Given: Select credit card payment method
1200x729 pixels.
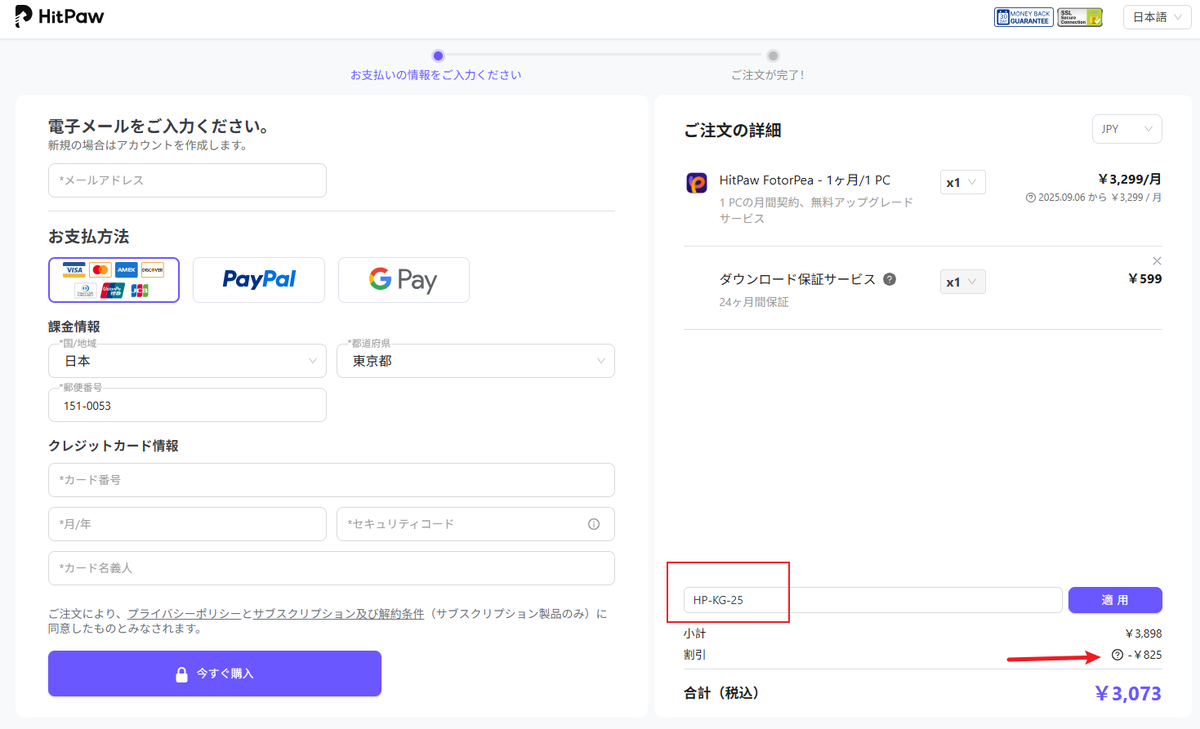Looking at the screenshot, I should coord(114,280).
